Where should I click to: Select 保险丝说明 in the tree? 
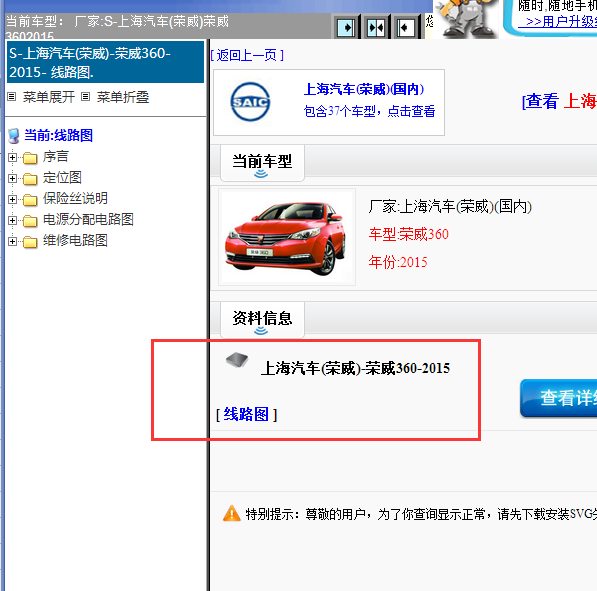tap(75, 198)
